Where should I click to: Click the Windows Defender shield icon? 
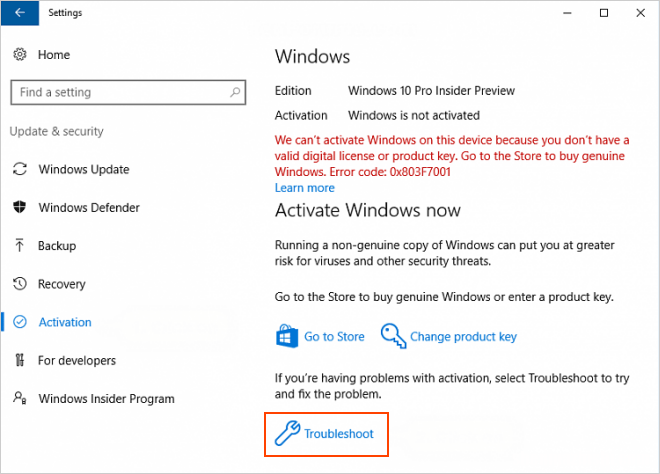[19, 208]
